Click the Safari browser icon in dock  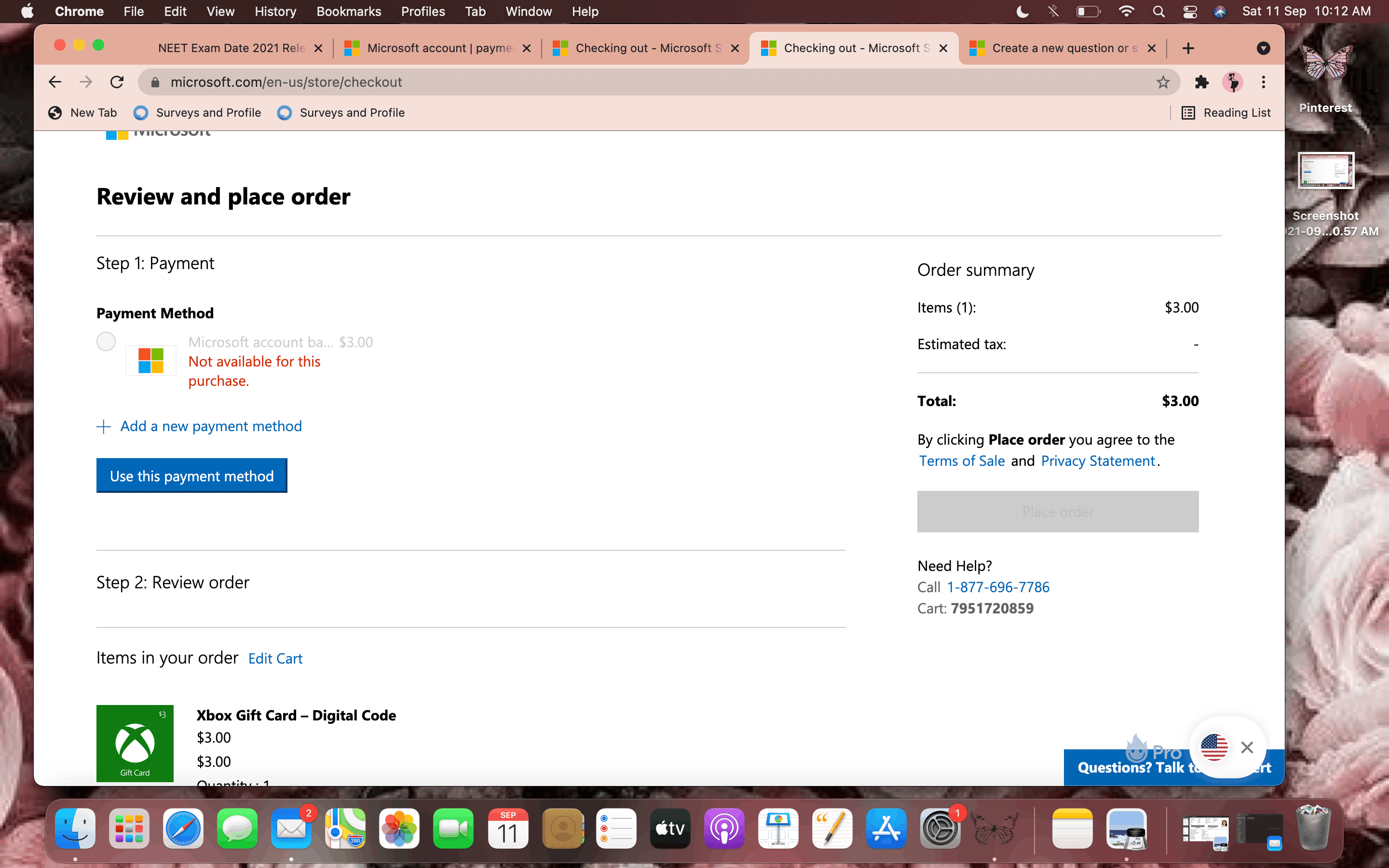click(185, 829)
